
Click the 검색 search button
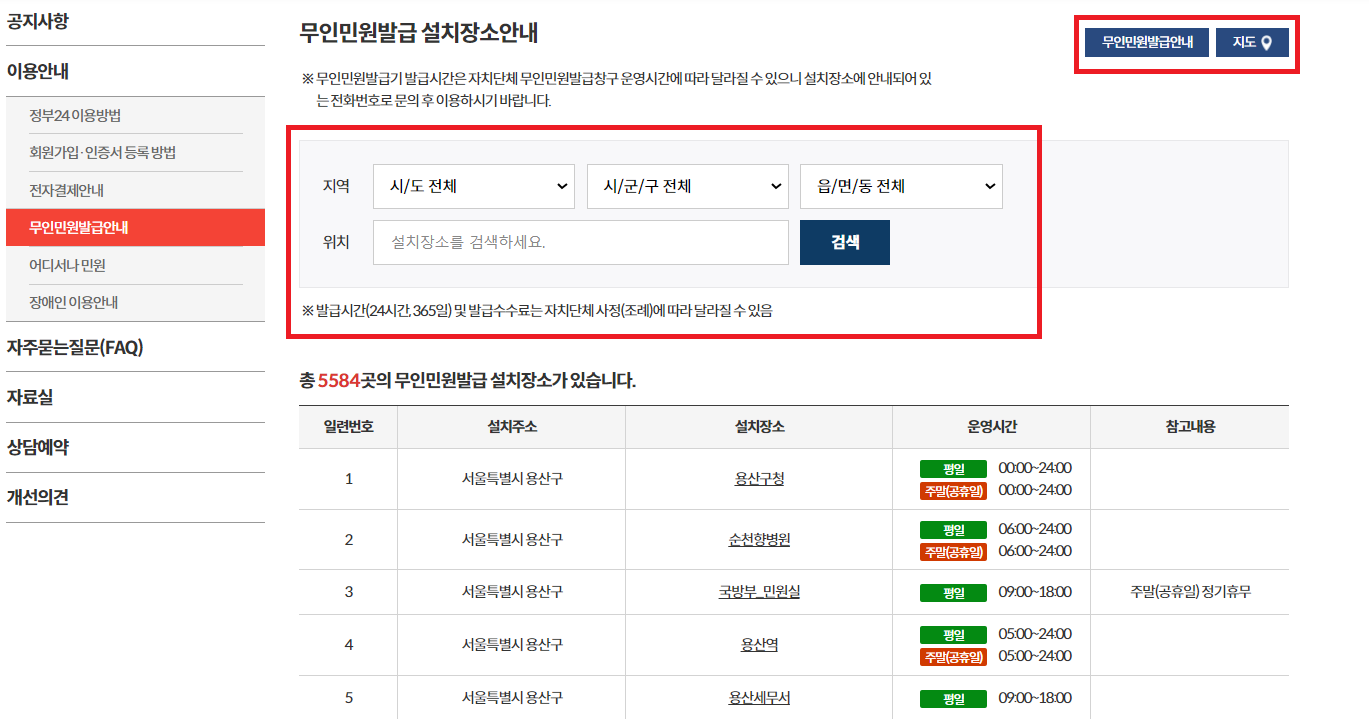tap(843, 242)
